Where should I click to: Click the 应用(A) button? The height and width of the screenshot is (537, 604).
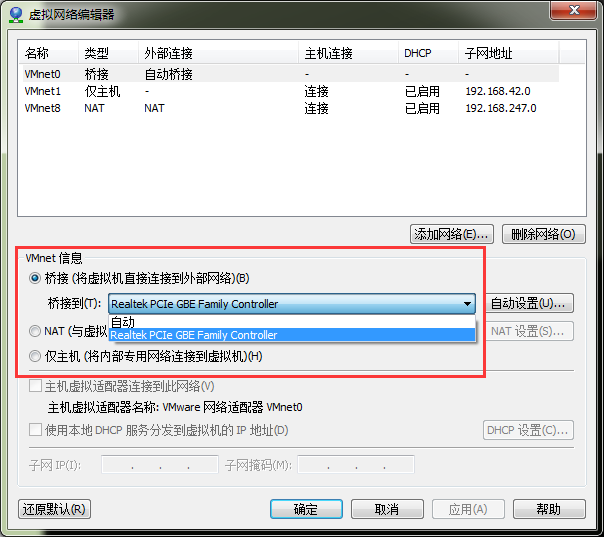(x=468, y=509)
